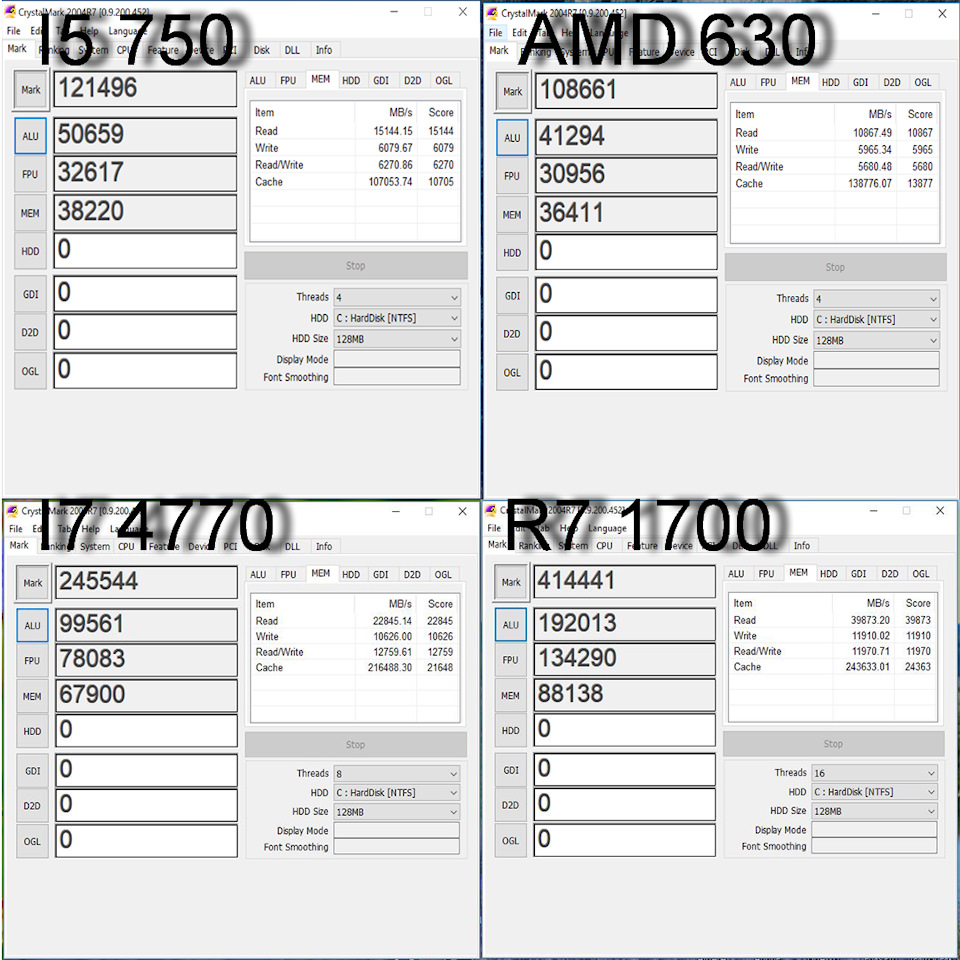Open HDD Size 128MB dropdown in I5 750 window
The height and width of the screenshot is (960, 960).
click(x=397, y=339)
